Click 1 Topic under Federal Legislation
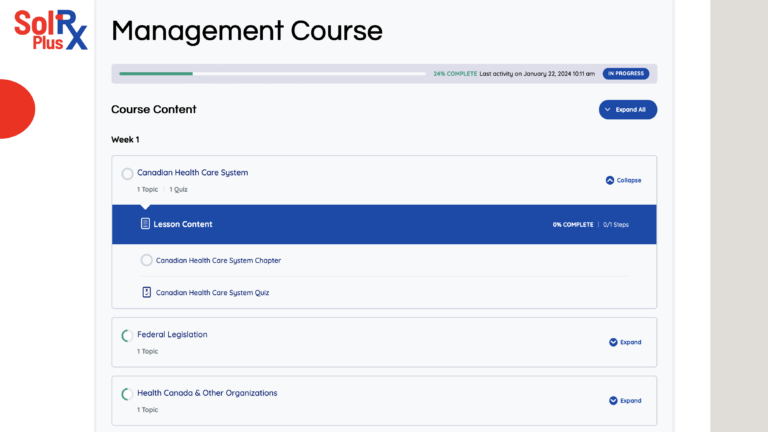768x432 pixels. [147, 351]
